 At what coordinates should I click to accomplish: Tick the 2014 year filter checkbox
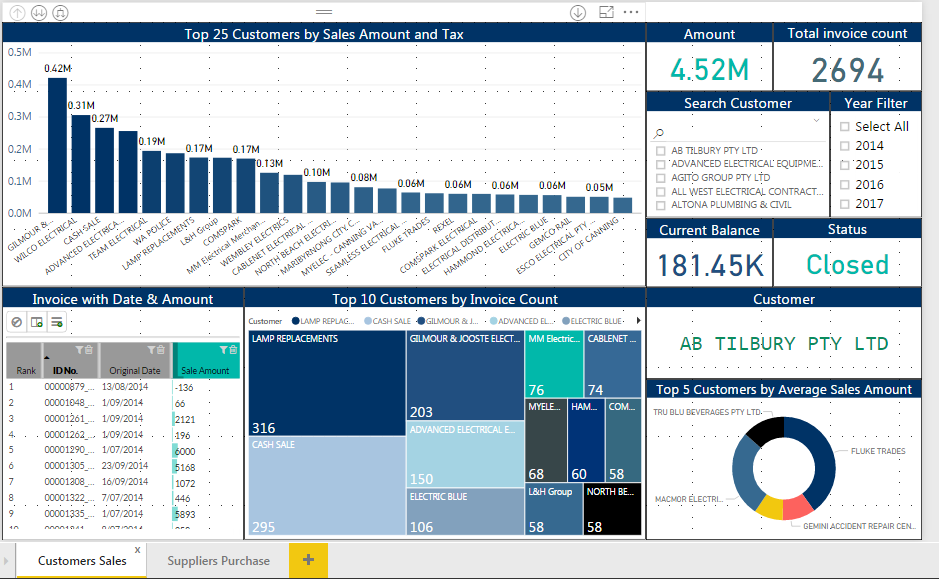[x=844, y=145]
